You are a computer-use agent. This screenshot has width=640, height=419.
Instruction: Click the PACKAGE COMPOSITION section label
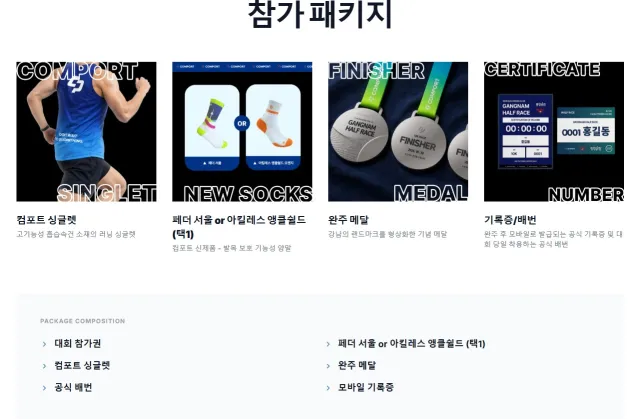point(82,321)
